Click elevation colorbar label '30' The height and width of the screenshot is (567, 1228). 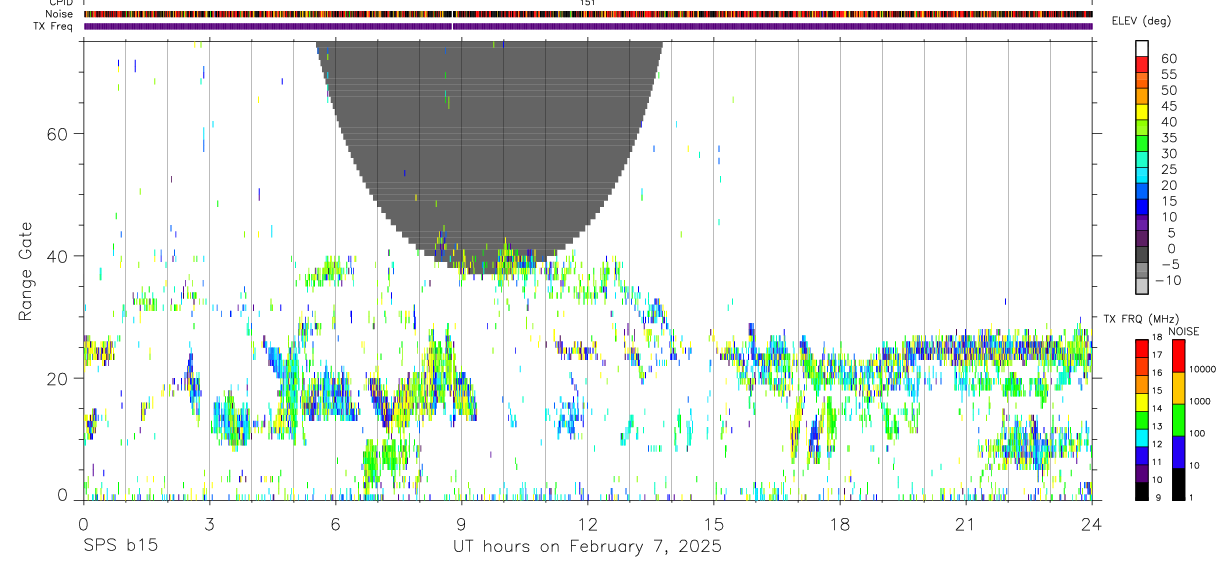point(1167,153)
